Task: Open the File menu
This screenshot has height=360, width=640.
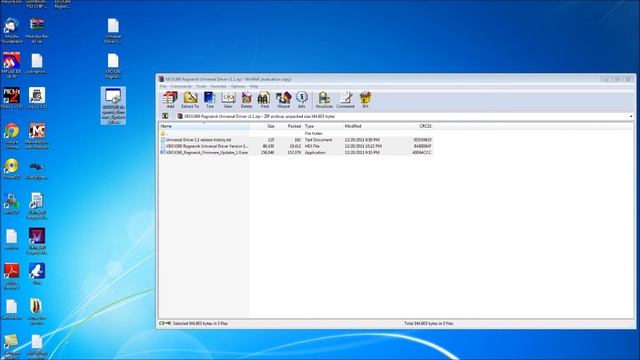Action: pos(163,87)
